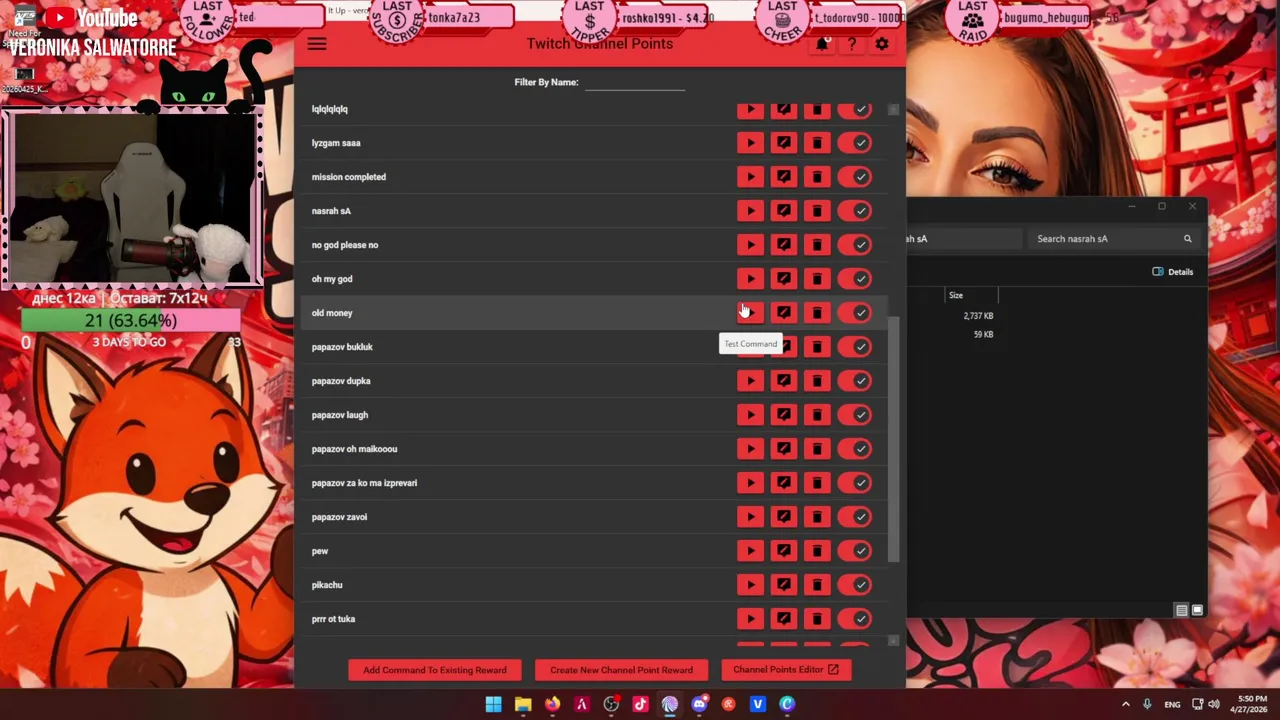Screen dimensions: 1280x720
Task: Select the 2,737 KB file size entry
Action: pos(978,316)
